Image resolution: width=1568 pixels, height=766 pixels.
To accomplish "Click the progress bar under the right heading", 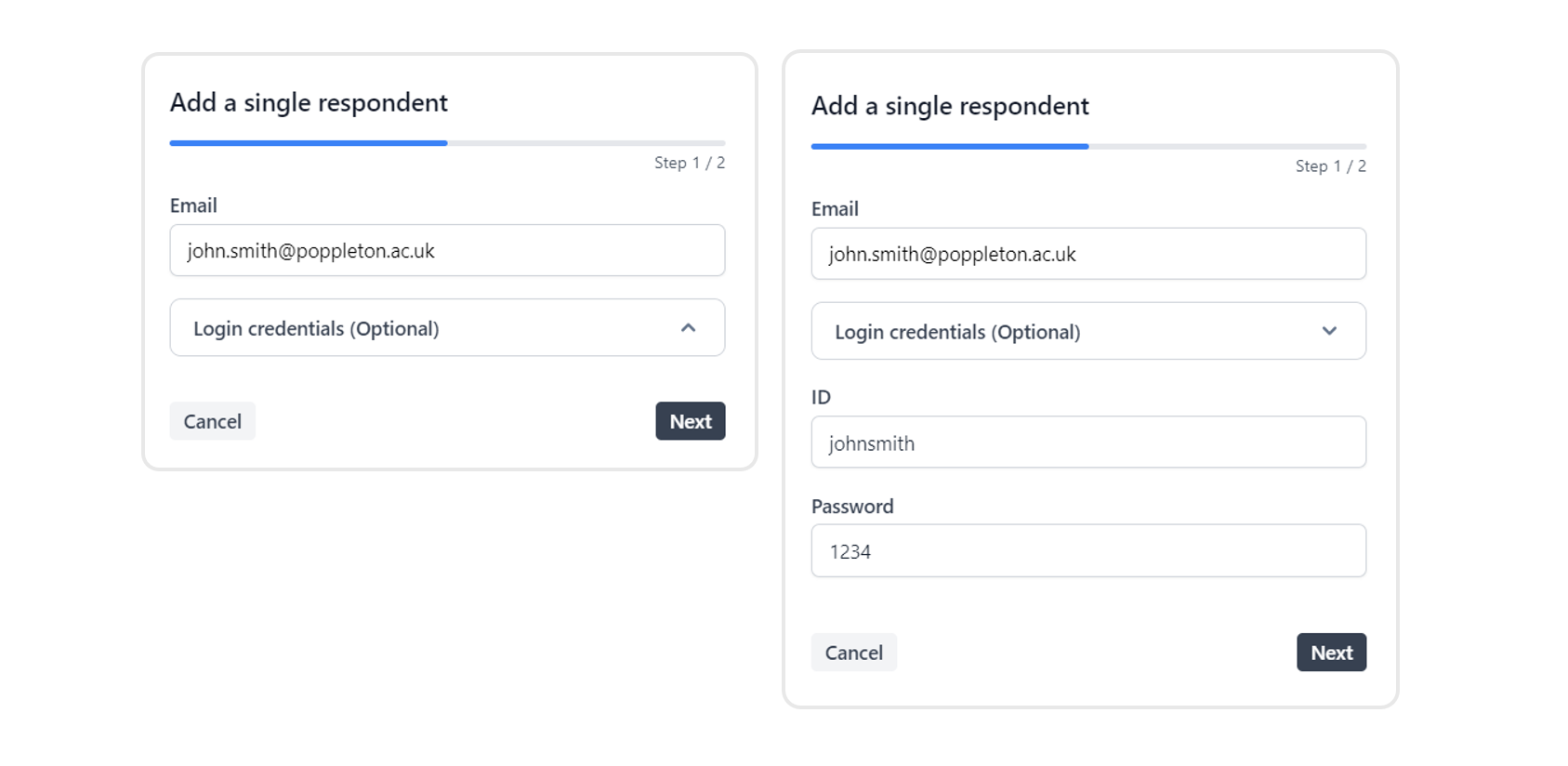I will point(1087,146).
